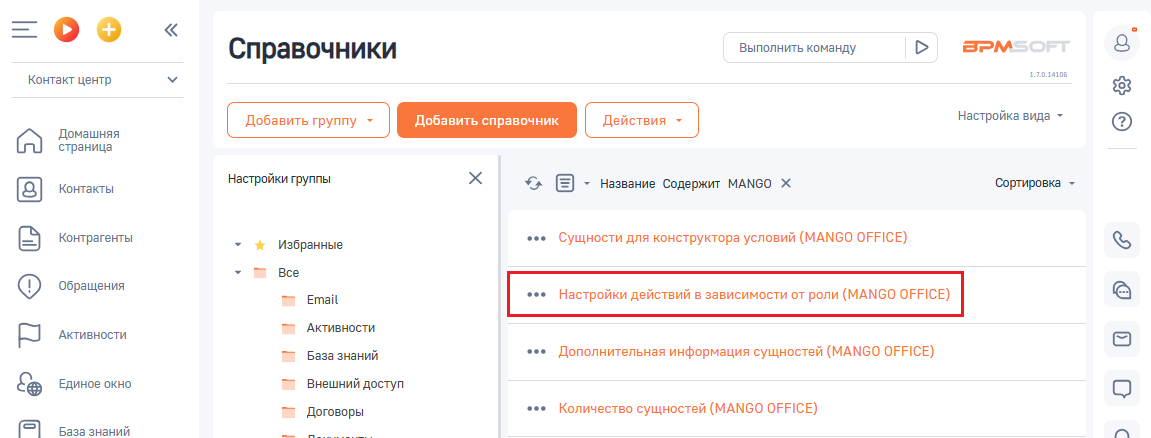The width and height of the screenshot is (1151, 438).
Task: Open the Активности section
Action: click(92, 335)
